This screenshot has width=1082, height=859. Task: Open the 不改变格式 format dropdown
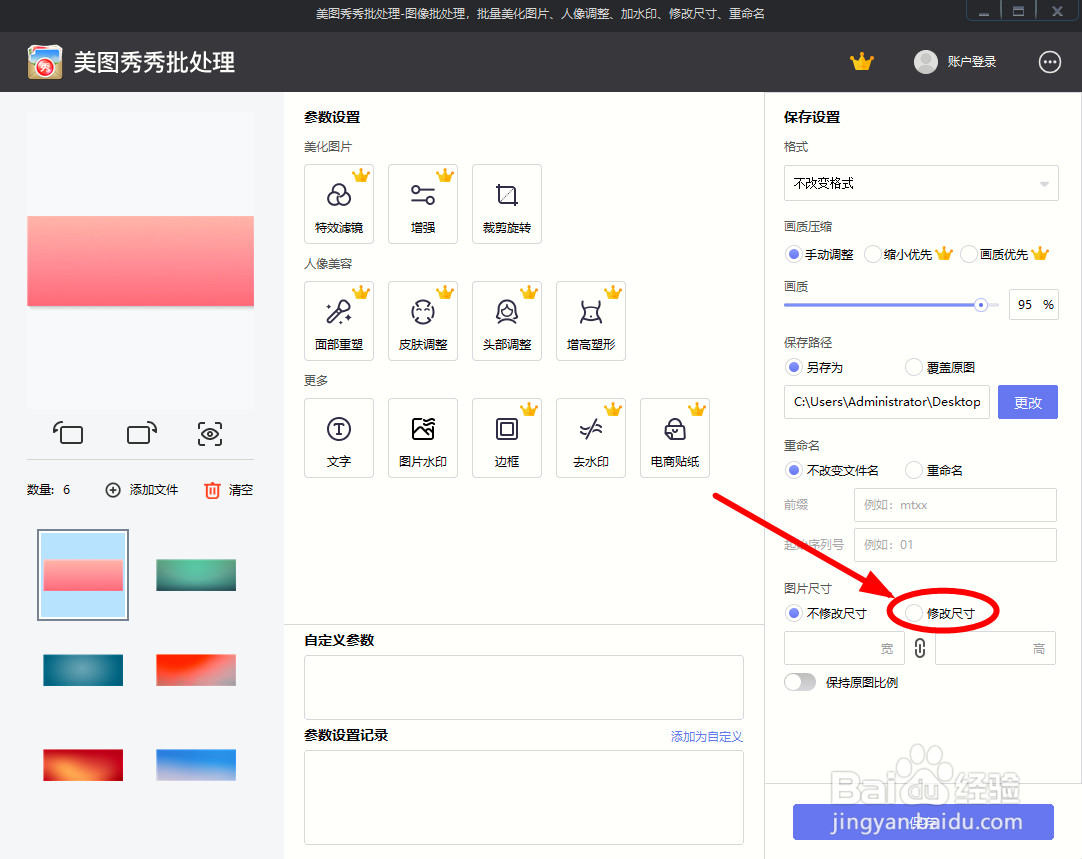(x=921, y=183)
